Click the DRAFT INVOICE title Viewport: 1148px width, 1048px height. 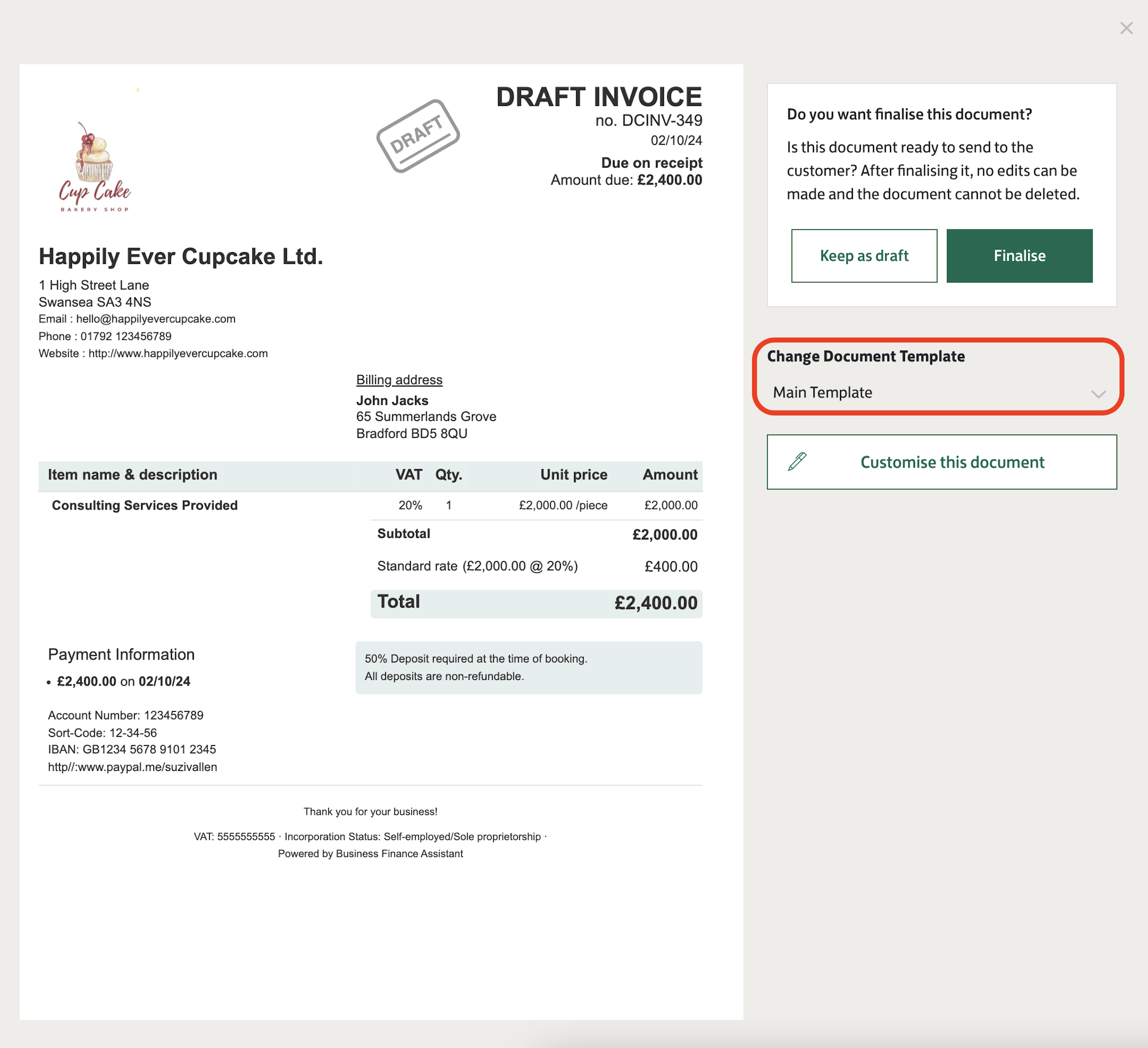[x=598, y=97]
